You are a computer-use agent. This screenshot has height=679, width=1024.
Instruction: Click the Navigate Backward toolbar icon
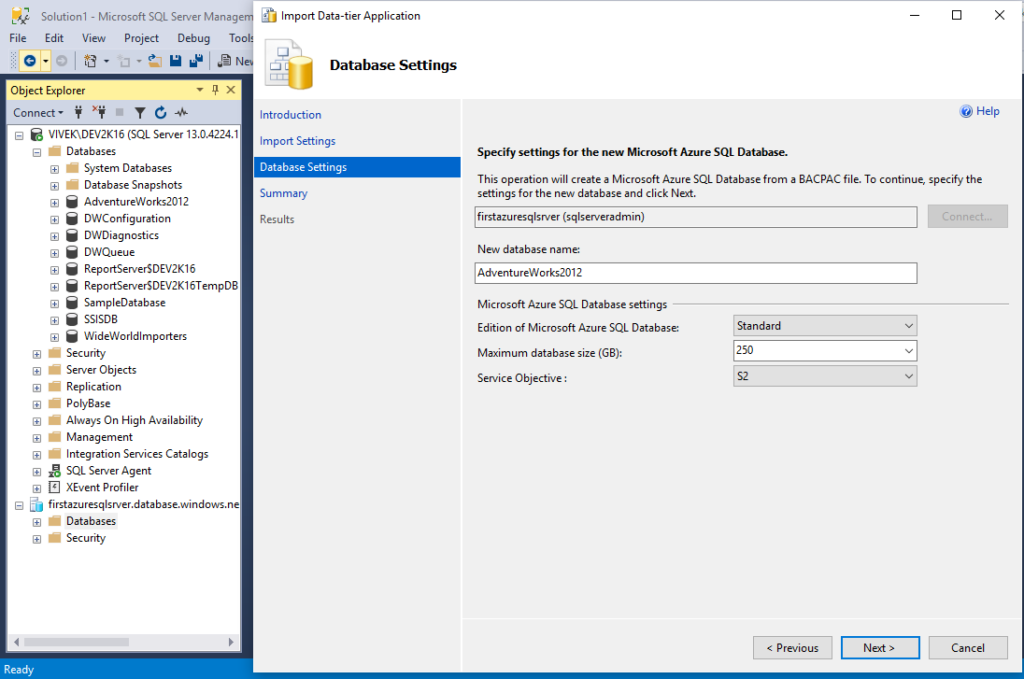click(28, 61)
